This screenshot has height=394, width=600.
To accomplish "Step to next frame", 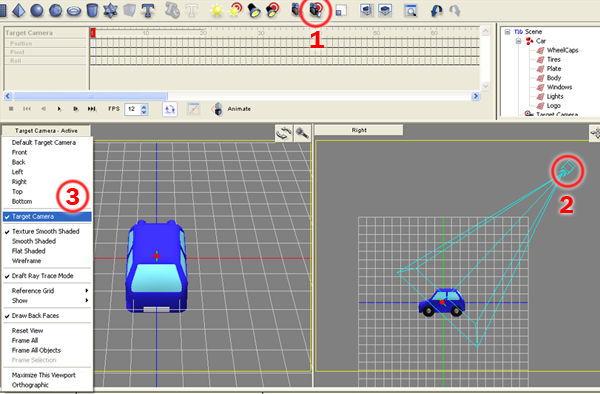I will tap(75, 109).
